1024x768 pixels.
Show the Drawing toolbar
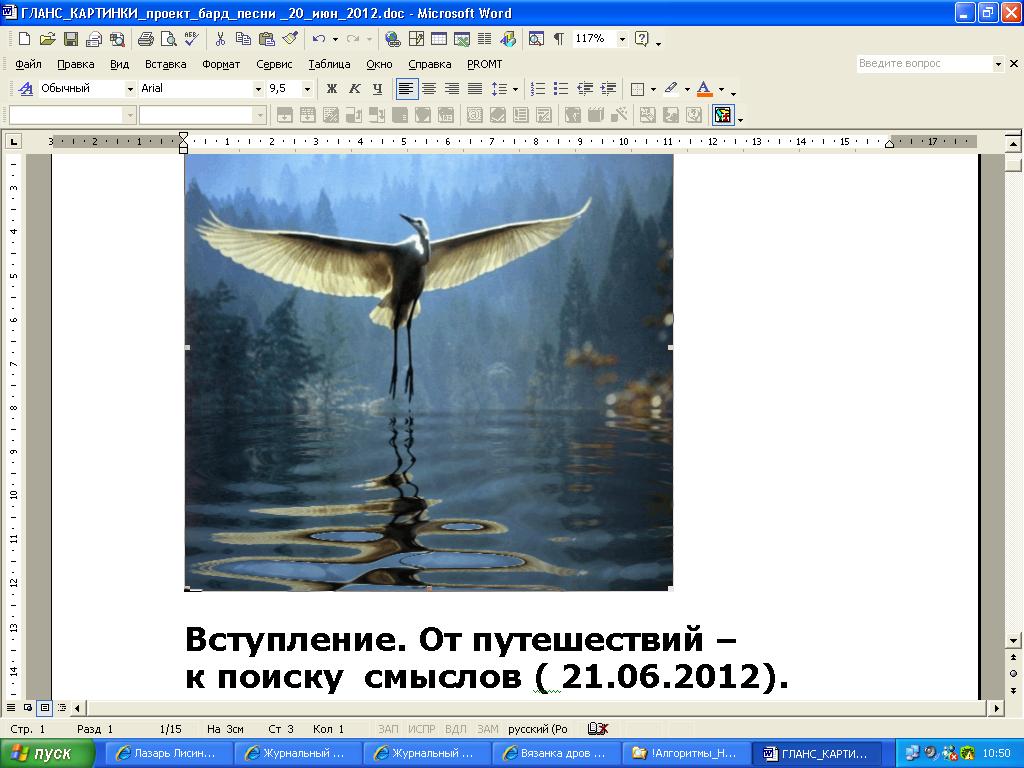click(507, 39)
